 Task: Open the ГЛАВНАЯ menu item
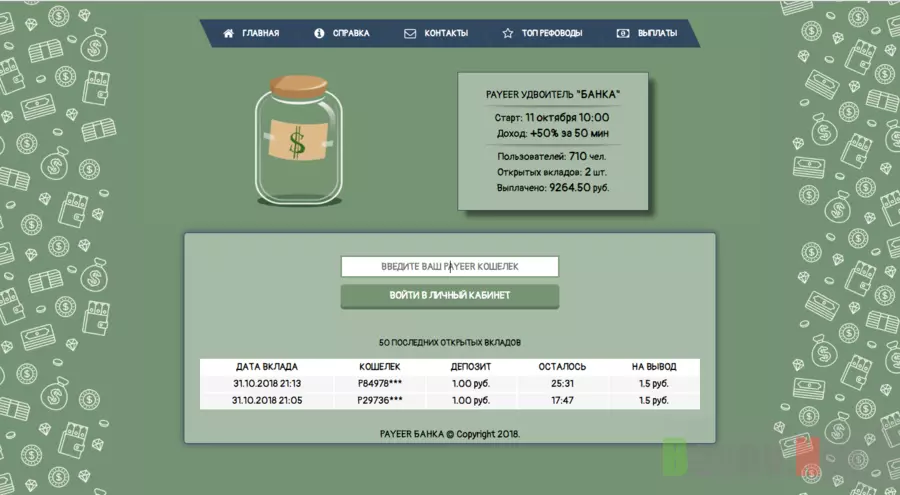[261, 33]
